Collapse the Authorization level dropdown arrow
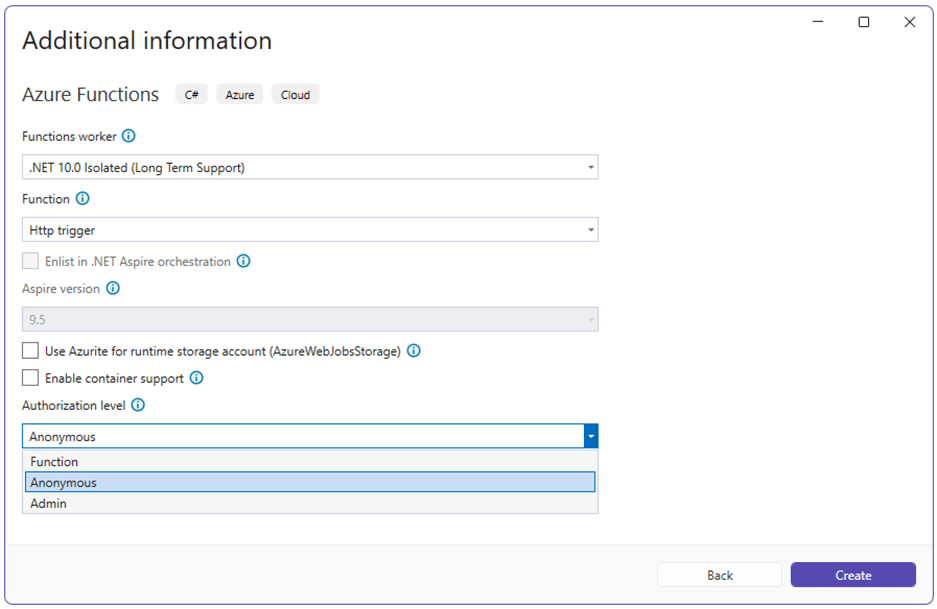Viewport: 937px width, 609px height. coord(590,436)
